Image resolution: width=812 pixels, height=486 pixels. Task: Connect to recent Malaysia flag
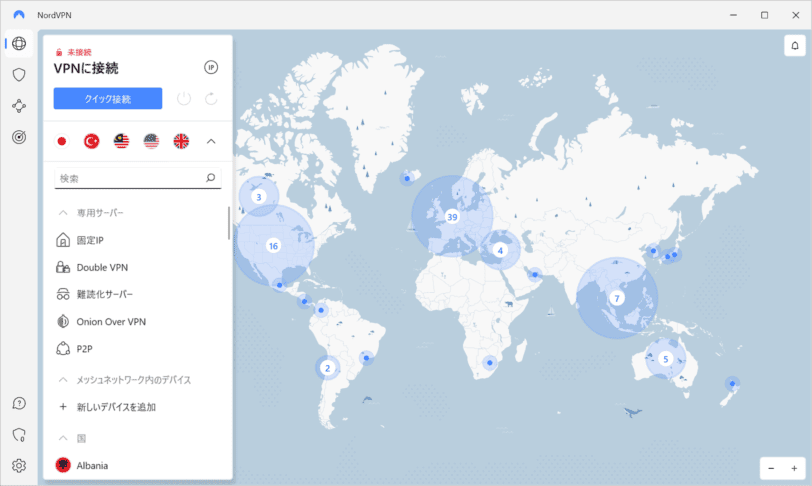[x=121, y=141]
